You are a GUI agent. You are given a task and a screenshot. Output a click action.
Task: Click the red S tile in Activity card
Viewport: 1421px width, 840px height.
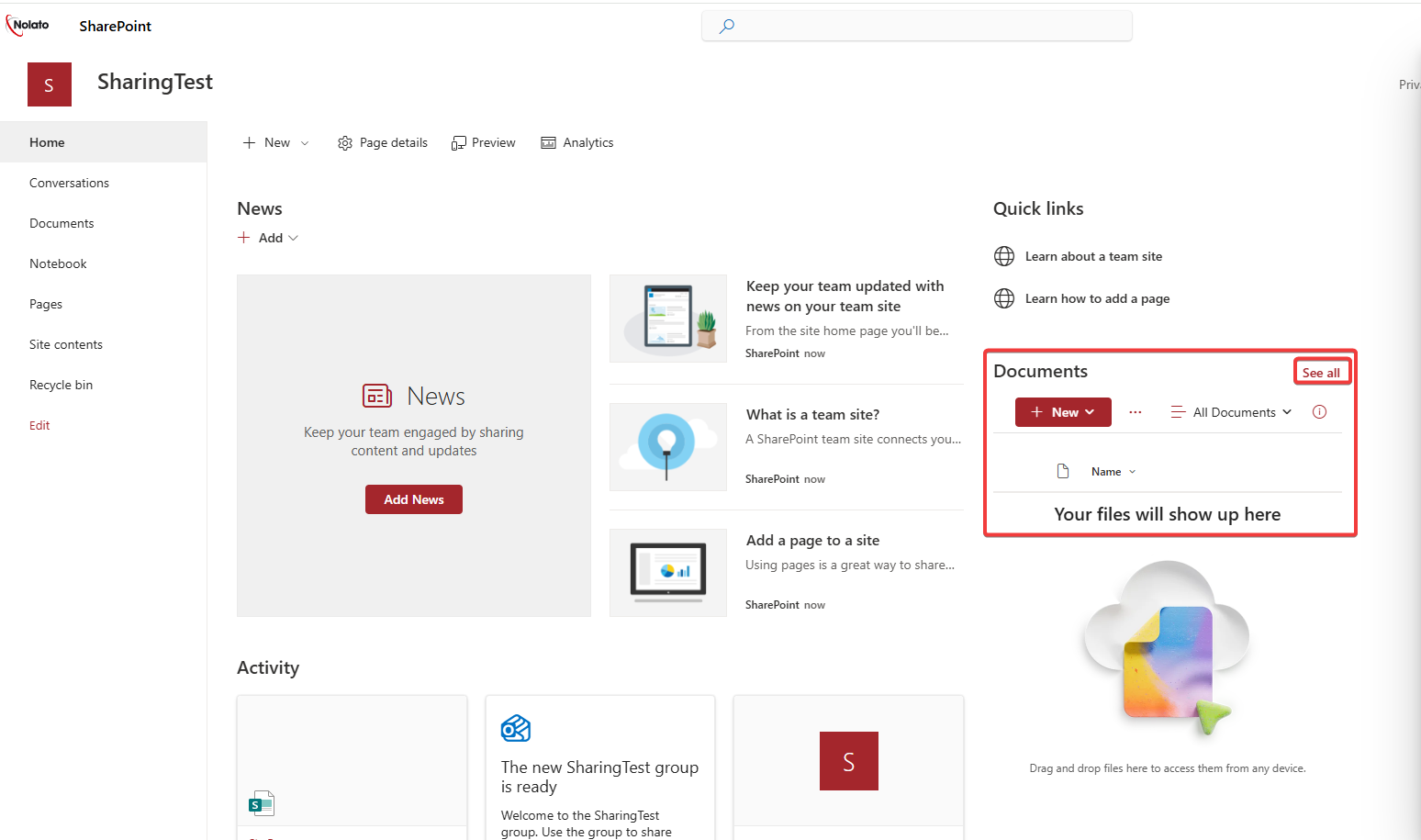click(x=849, y=761)
